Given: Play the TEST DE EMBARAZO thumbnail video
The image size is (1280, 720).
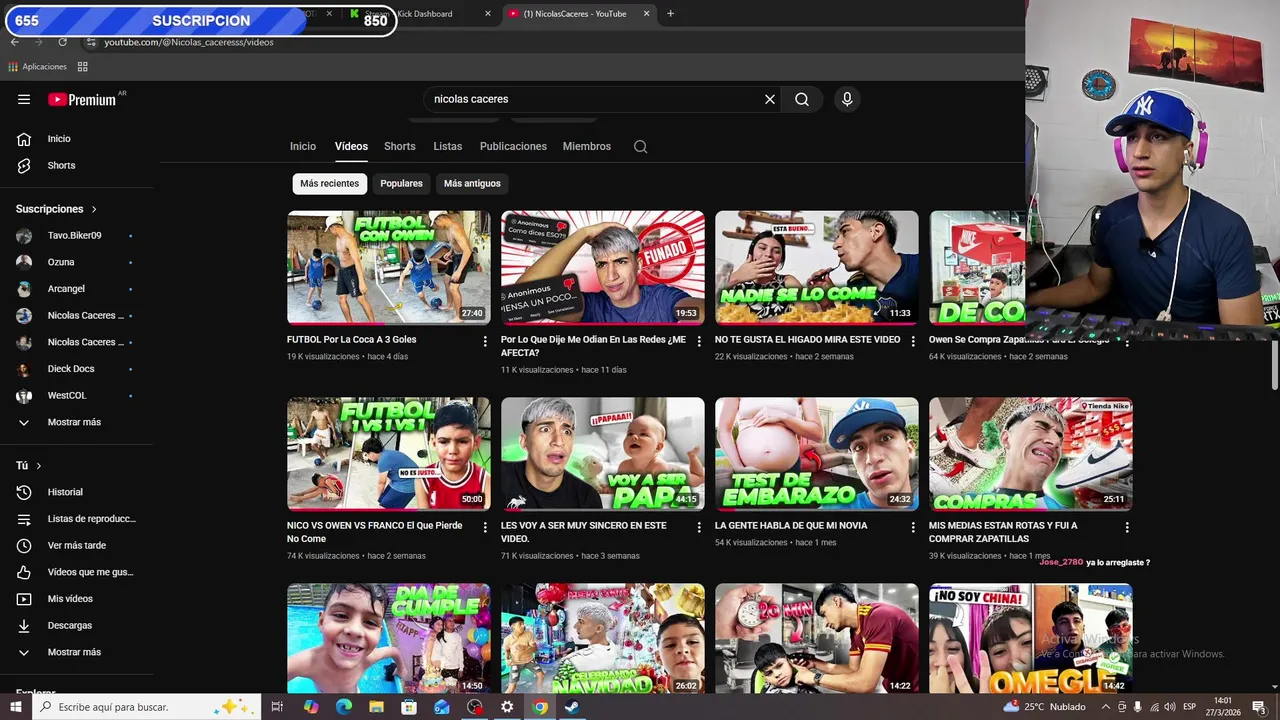Looking at the screenshot, I should coord(817,454).
